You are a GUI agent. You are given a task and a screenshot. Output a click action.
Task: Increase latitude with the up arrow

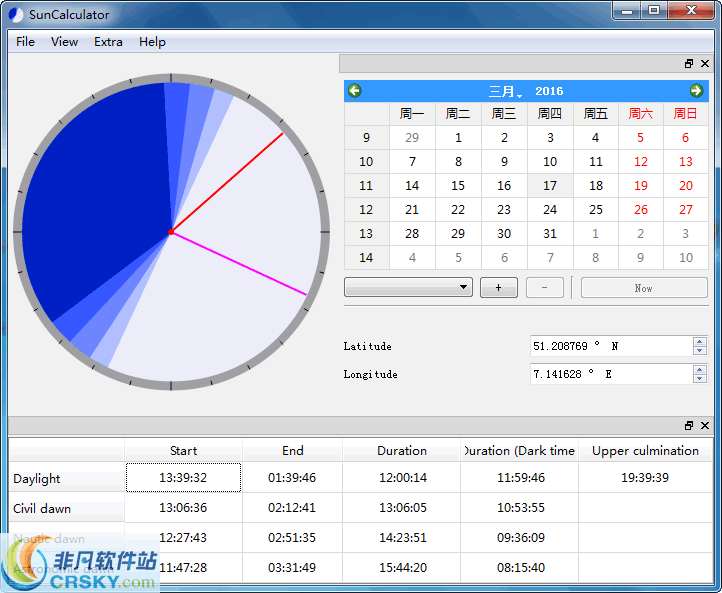pyautogui.click(x=699, y=341)
